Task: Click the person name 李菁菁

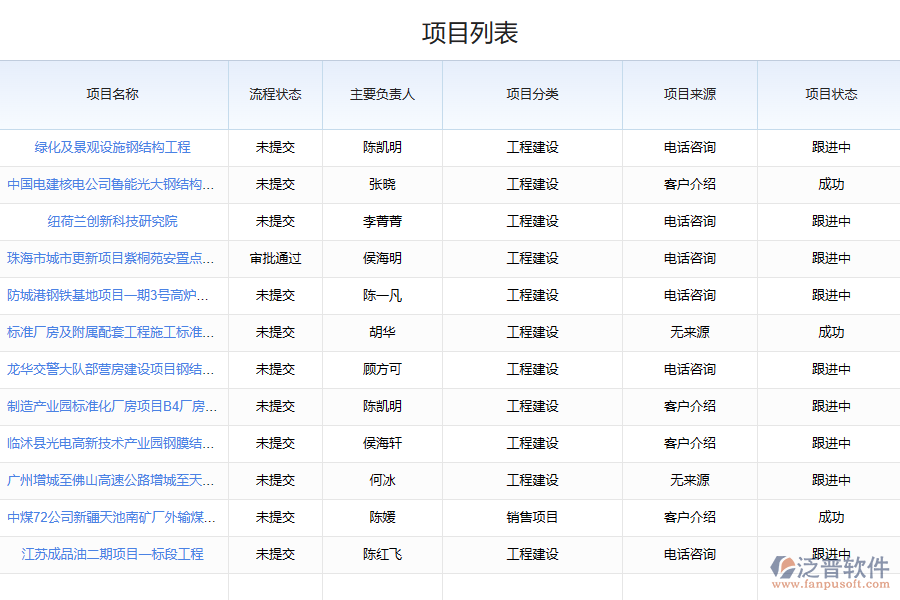Action: [x=382, y=221]
